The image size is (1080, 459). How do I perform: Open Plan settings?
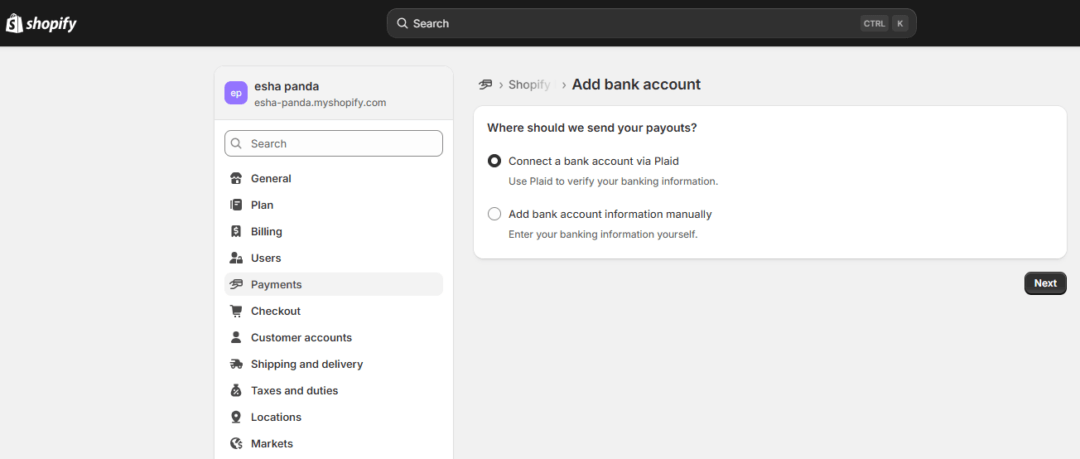[333, 205]
